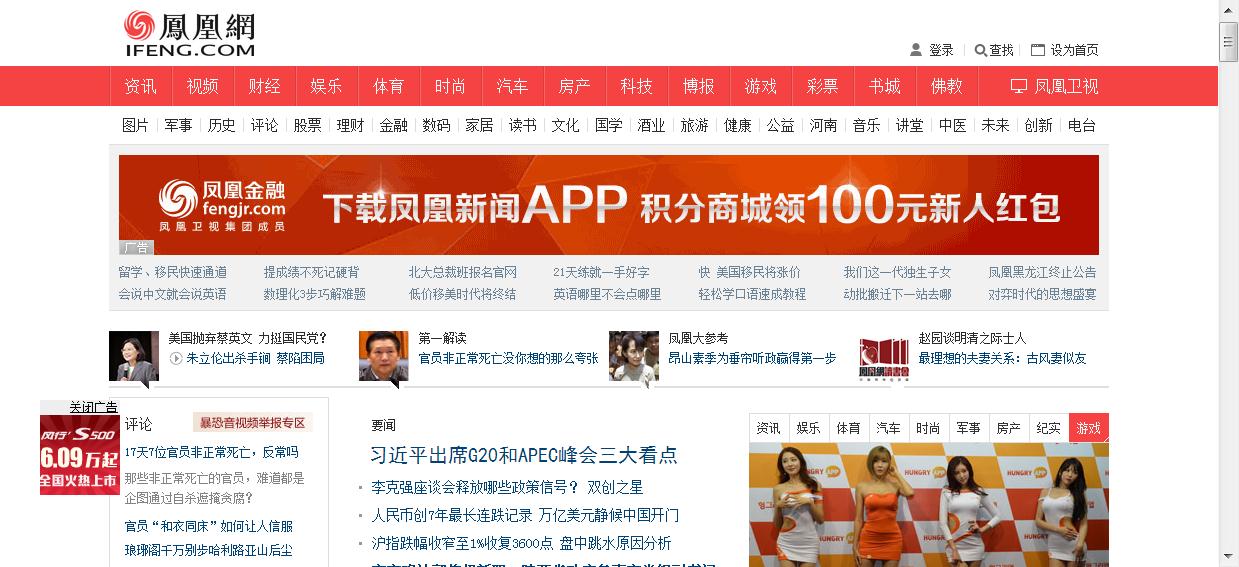Click the ifeng.com phoenix logo
1239x567 pixels.
click(x=189, y=33)
